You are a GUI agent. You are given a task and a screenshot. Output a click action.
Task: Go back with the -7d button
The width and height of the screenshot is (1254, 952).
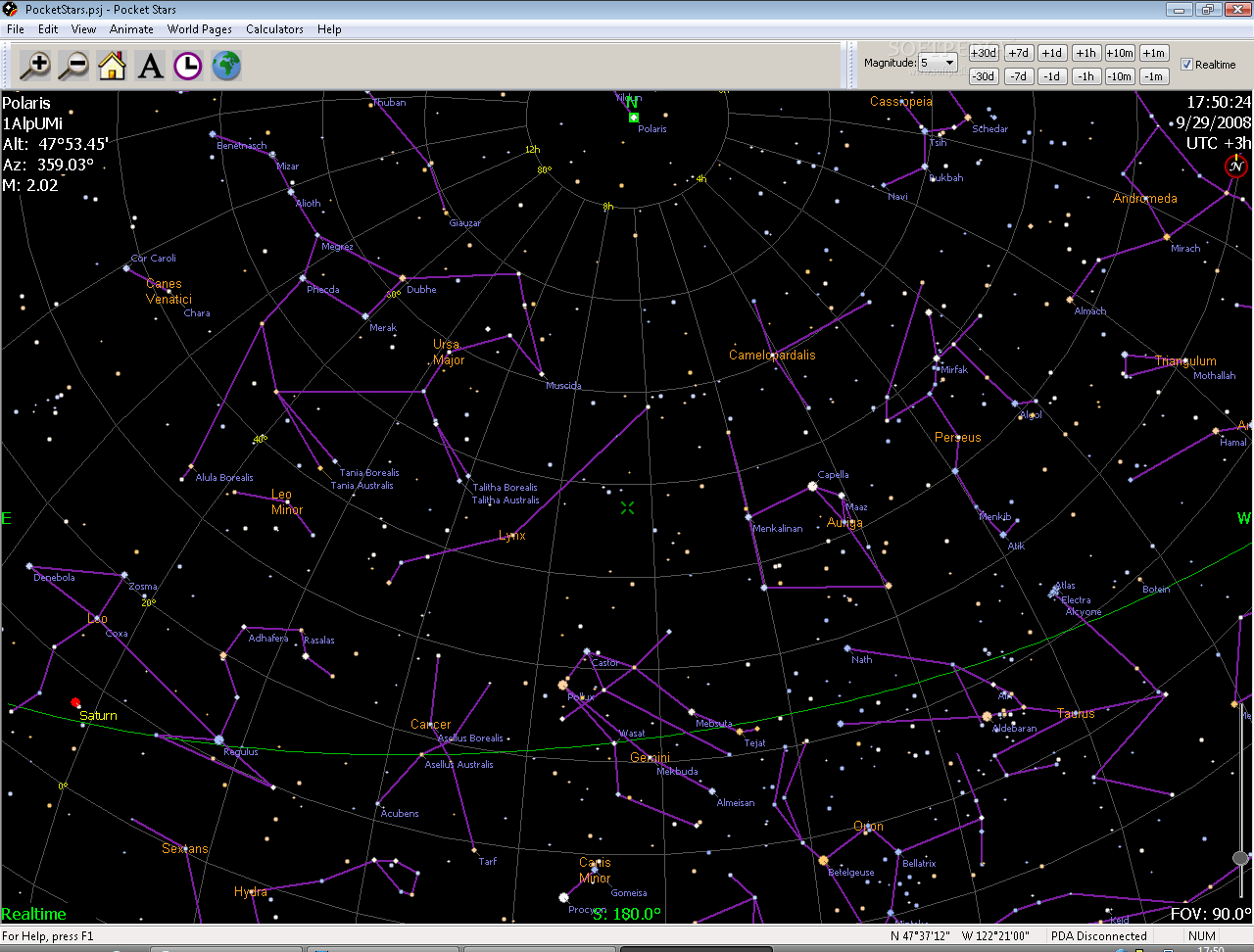point(1019,76)
